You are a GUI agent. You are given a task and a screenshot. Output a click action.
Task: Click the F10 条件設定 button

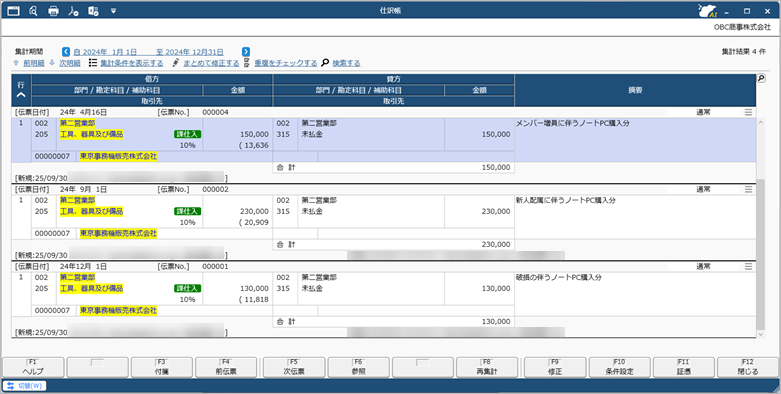(620, 367)
